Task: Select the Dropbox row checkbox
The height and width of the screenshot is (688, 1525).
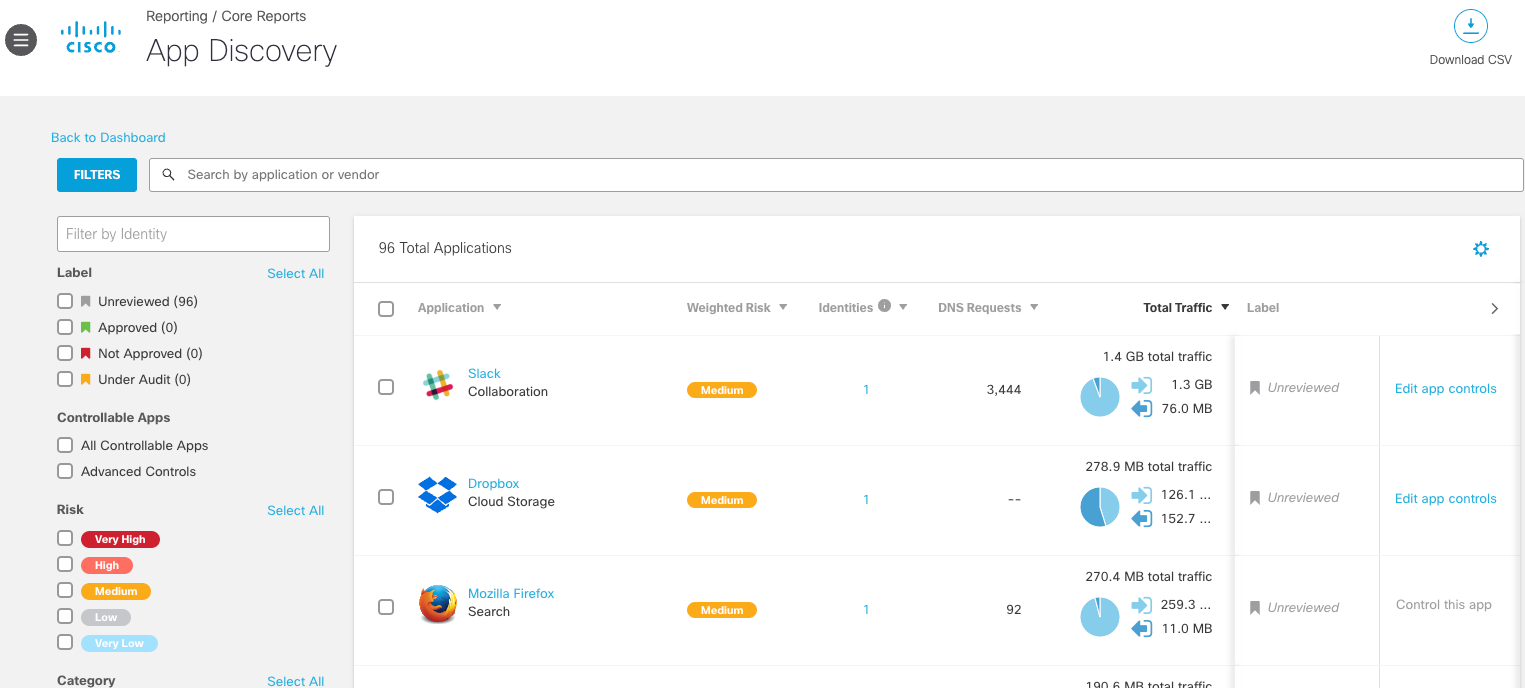Action: pyautogui.click(x=386, y=497)
